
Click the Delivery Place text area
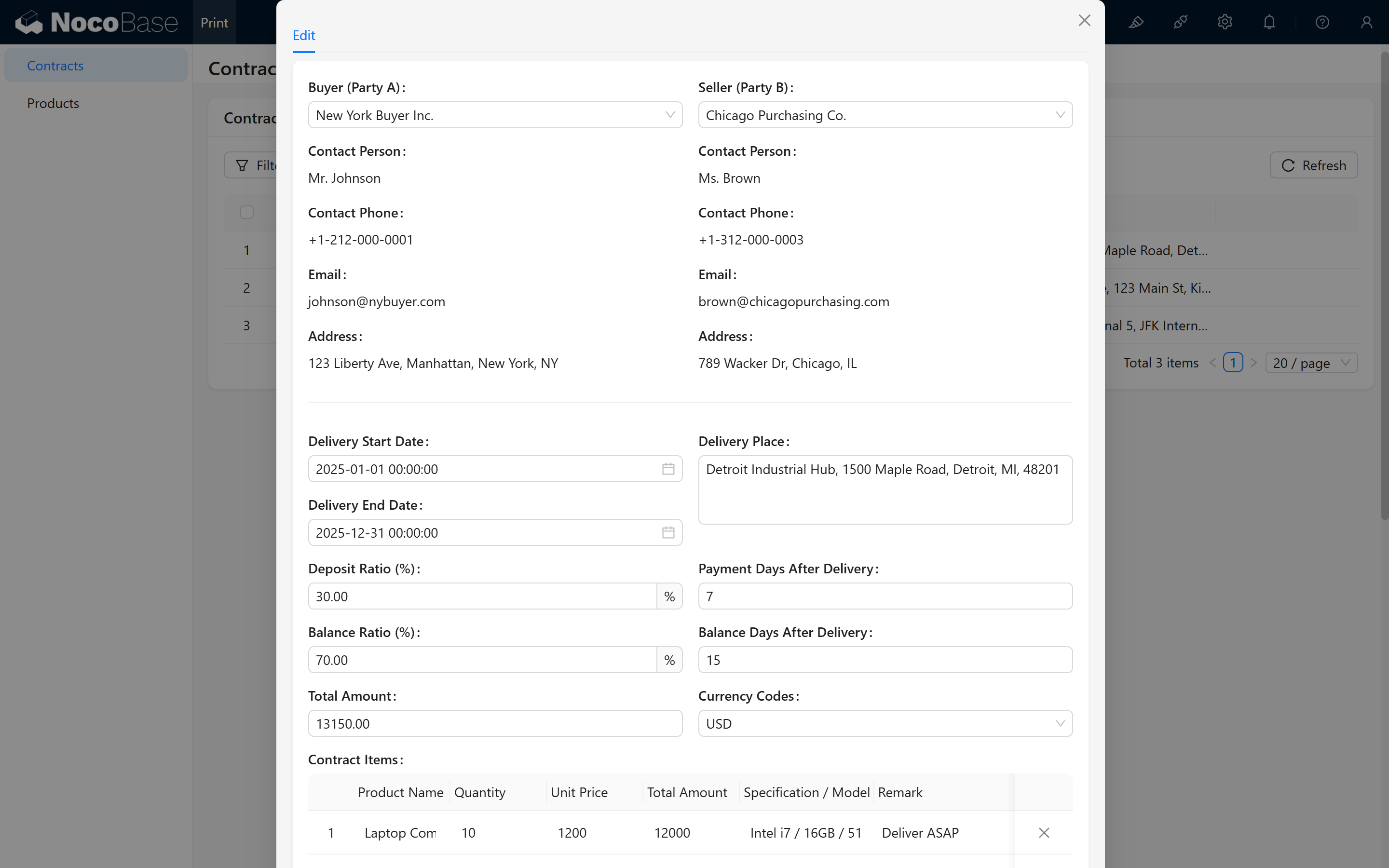885,489
